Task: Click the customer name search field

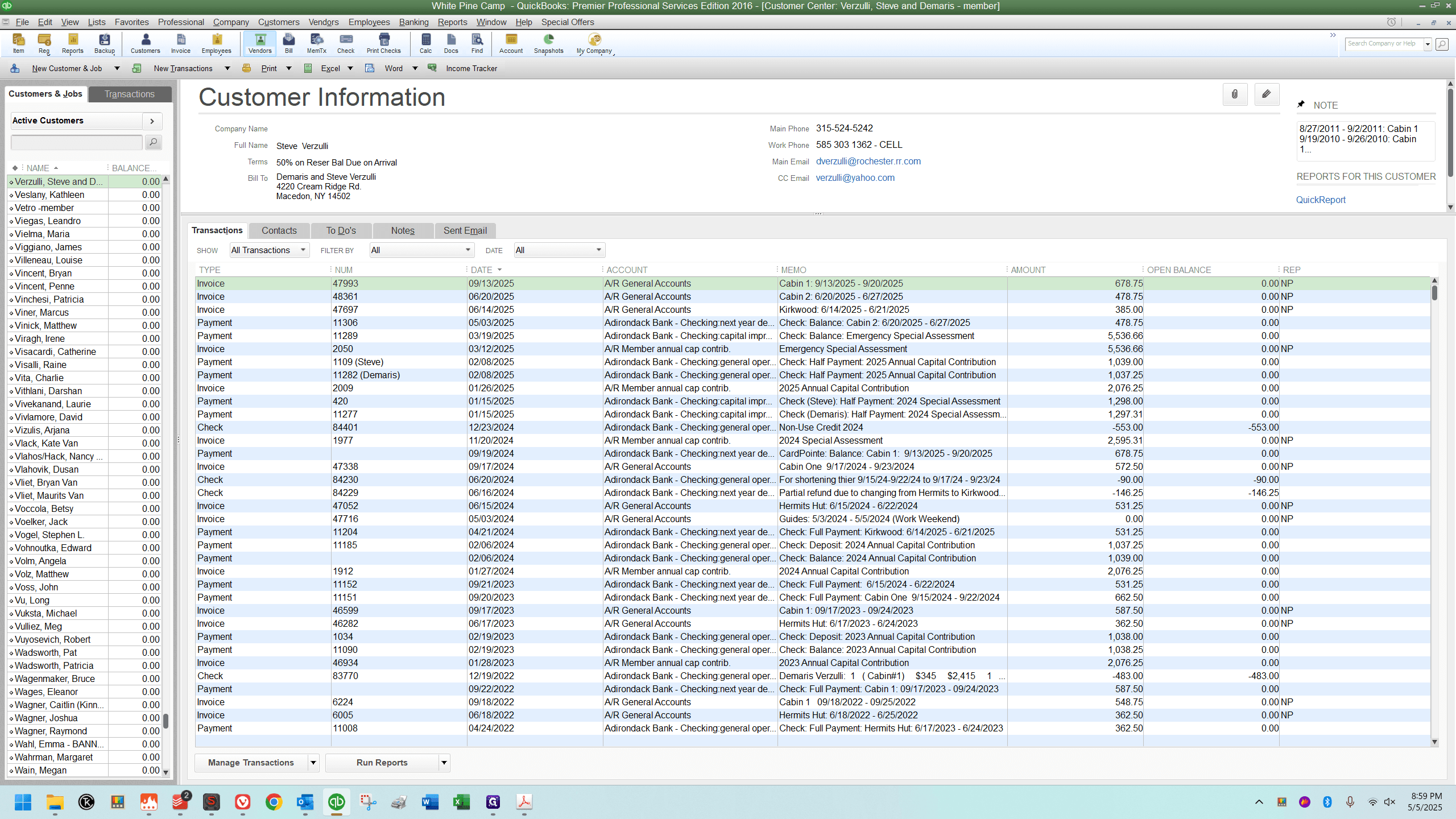Action: [x=77, y=142]
